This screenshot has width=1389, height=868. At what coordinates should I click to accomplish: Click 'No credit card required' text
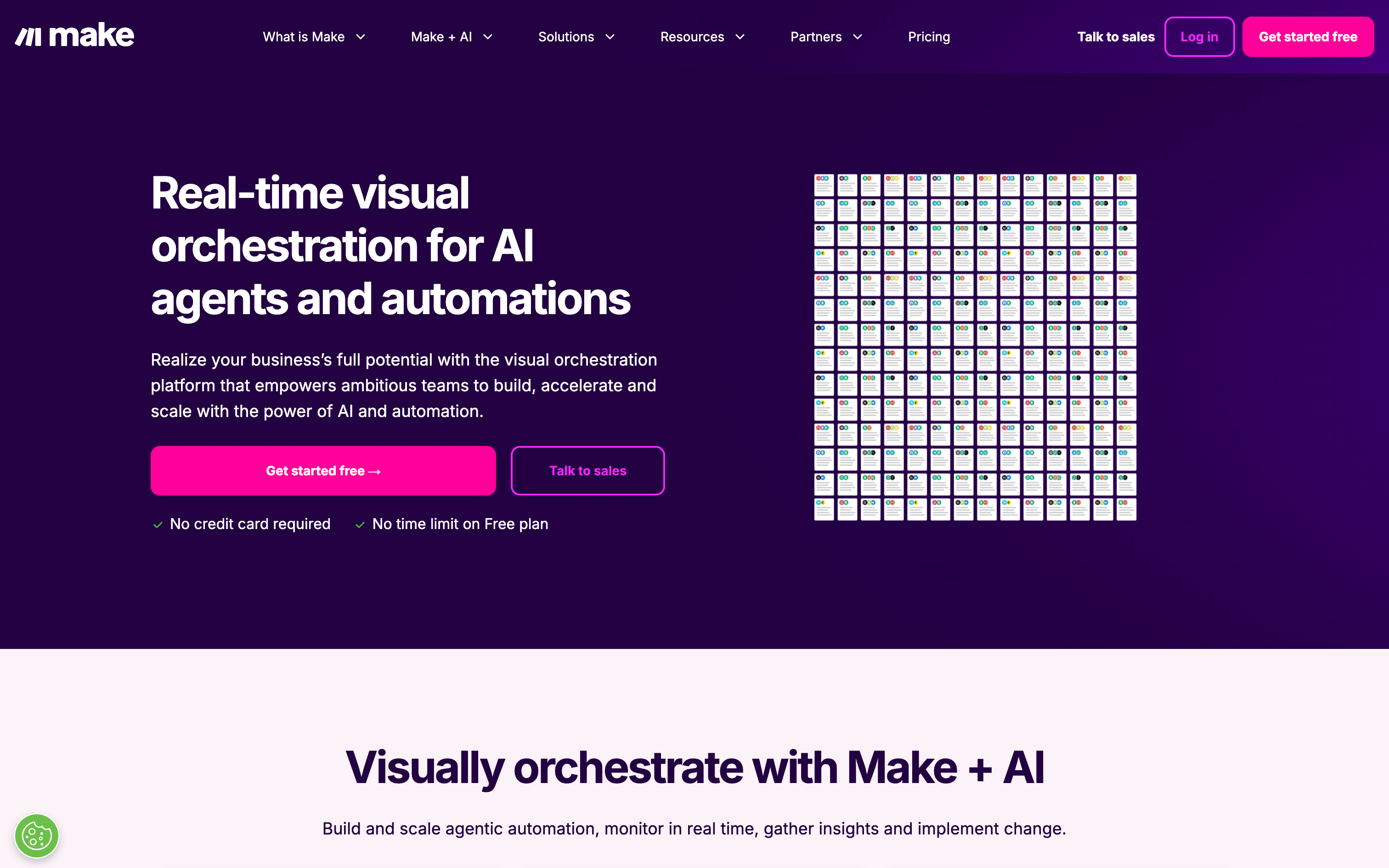(x=250, y=524)
